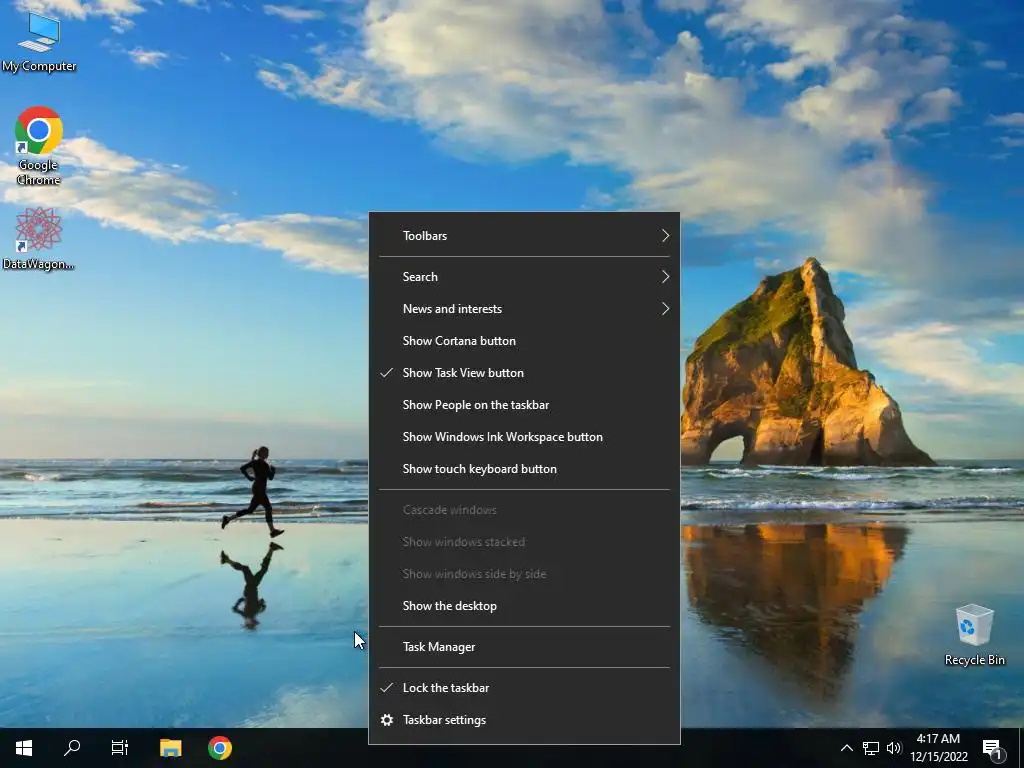The width and height of the screenshot is (1024, 768).
Task: Open Google Chrome from the taskbar
Action: [220, 748]
